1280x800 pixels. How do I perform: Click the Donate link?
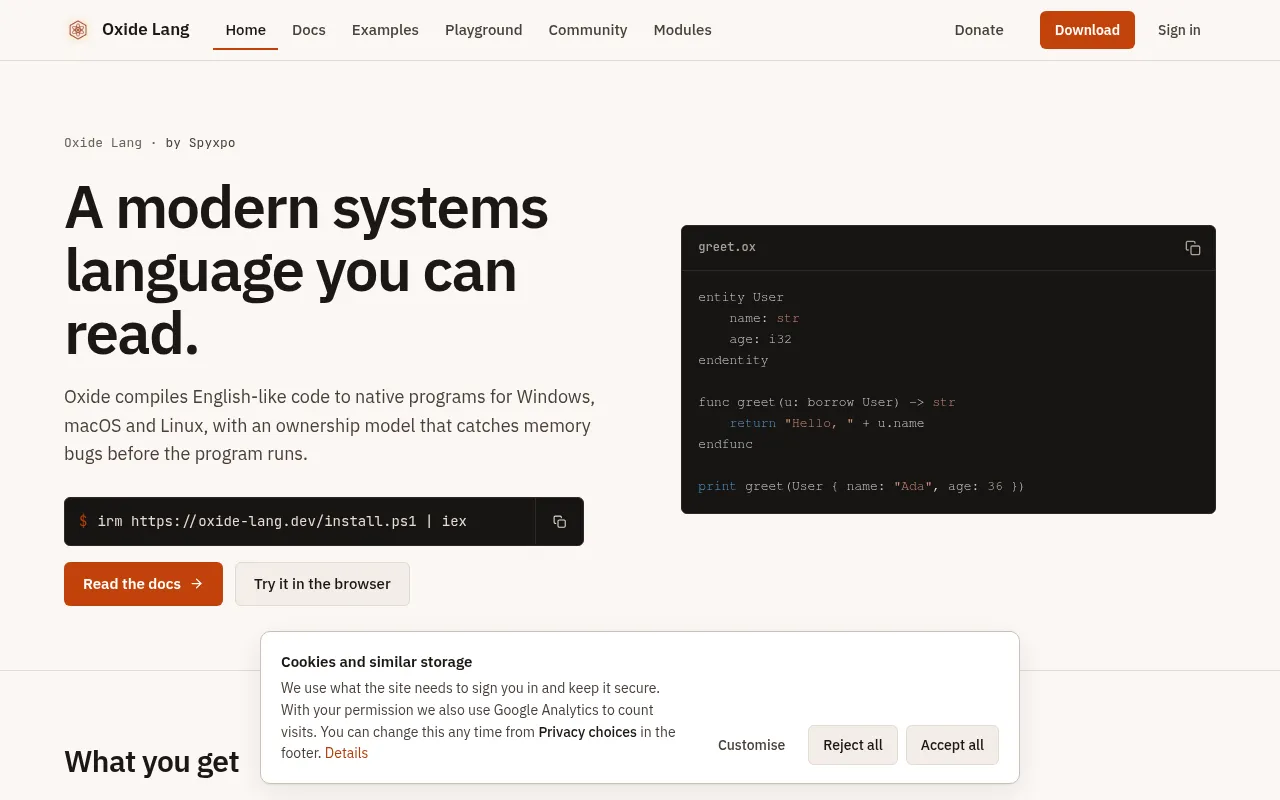979,30
